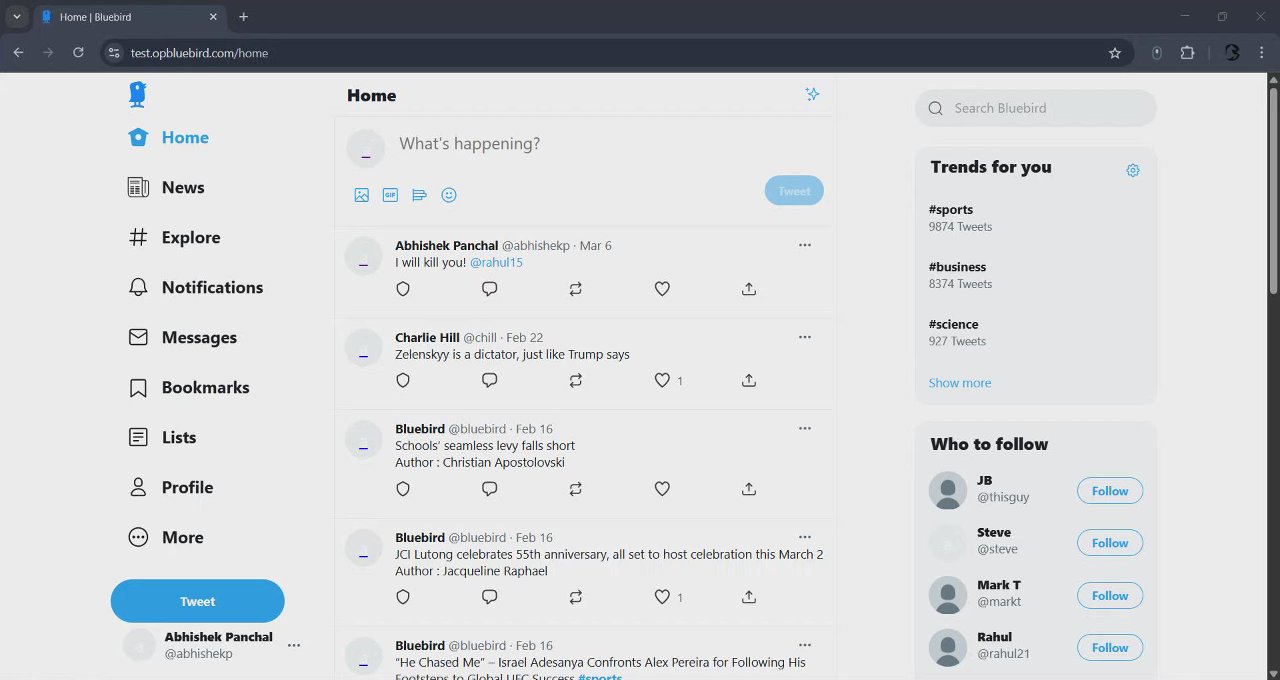1280x680 pixels.
Task: Open Bookmarks in the sidebar
Action: coord(188,388)
